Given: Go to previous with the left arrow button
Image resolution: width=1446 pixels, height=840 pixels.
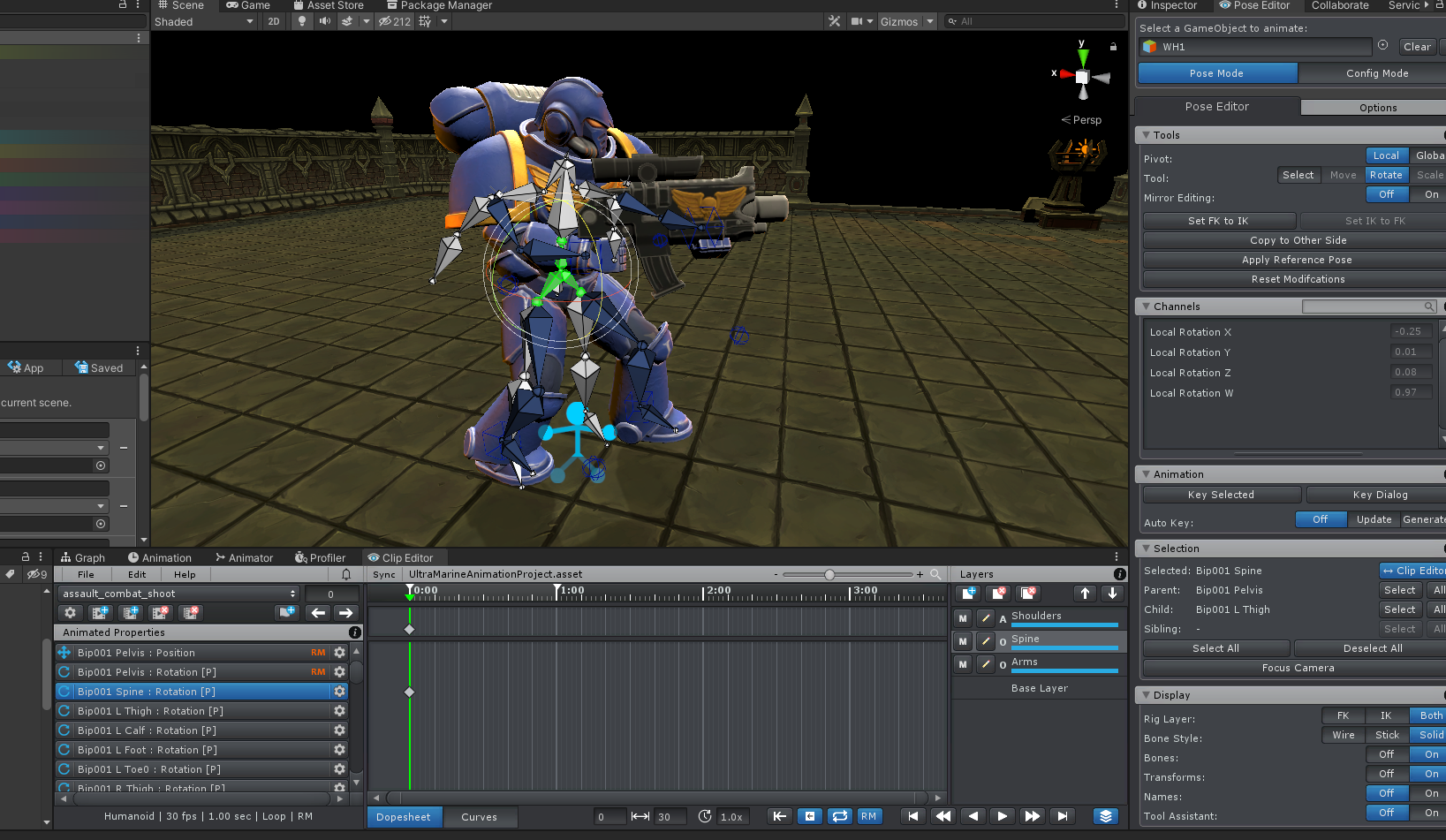Looking at the screenshot, I should coord(318,613).
